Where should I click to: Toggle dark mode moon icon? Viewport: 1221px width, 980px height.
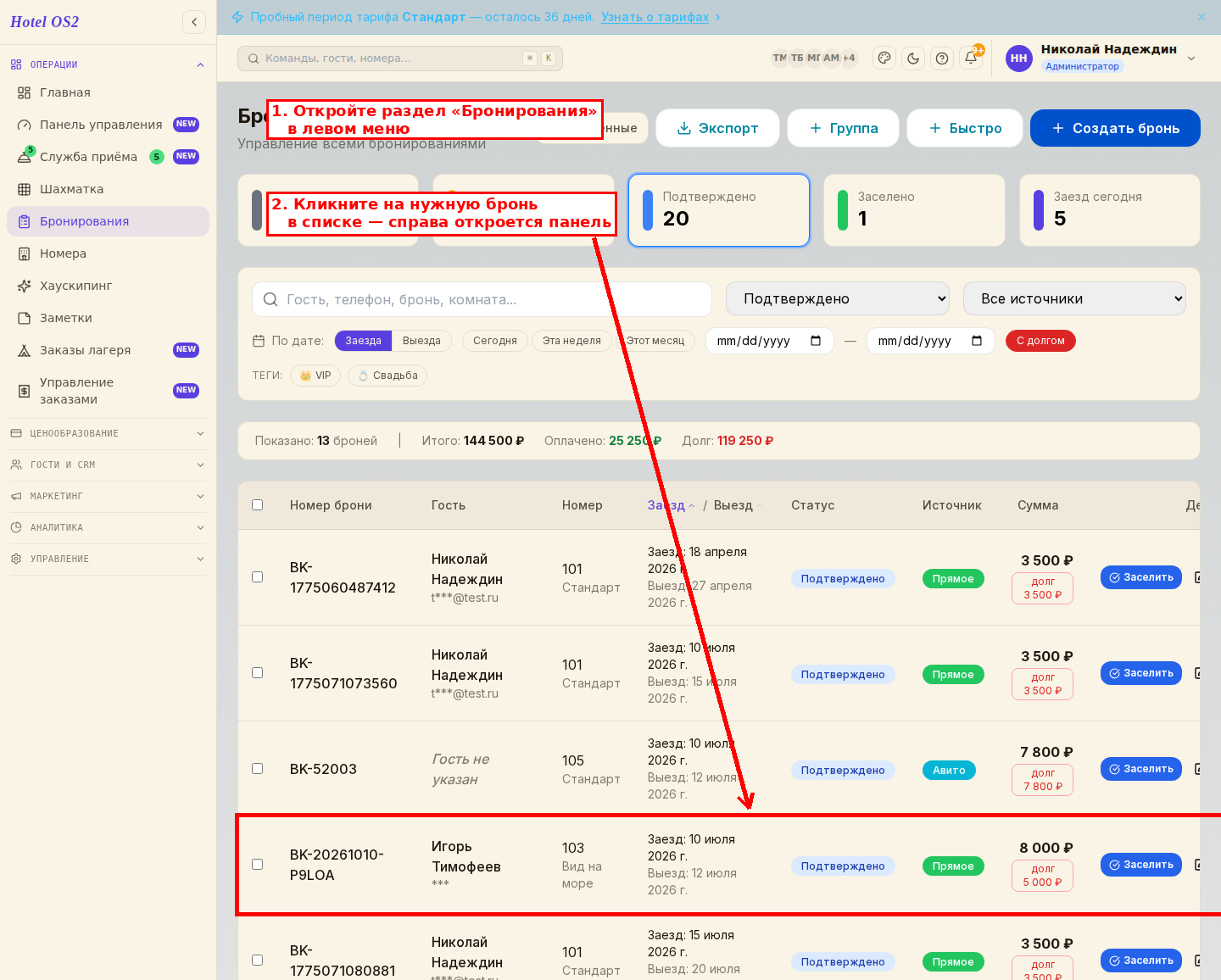pyautogui.click(x=913, y=58)
